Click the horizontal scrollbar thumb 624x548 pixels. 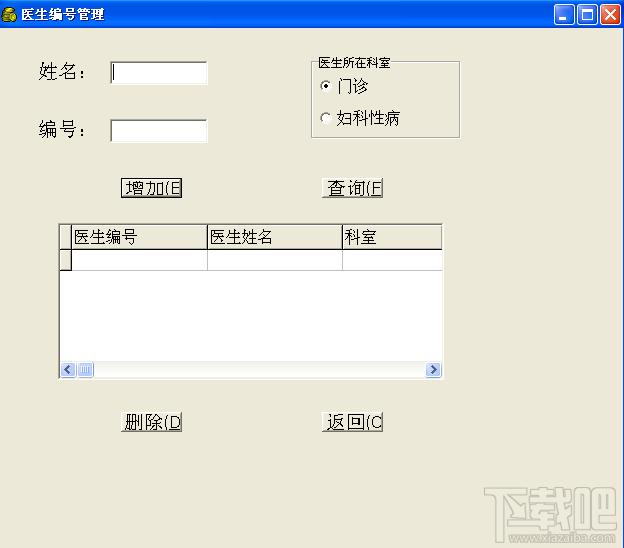point(85,370)
